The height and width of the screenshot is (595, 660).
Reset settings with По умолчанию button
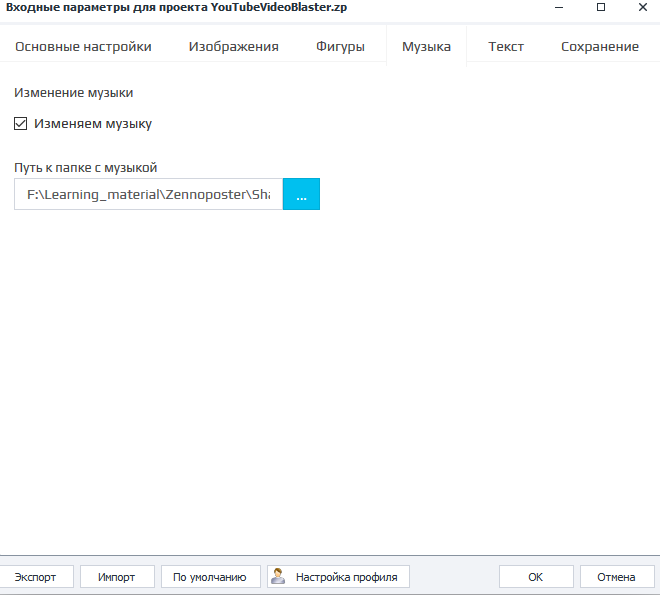click(210, 577)
